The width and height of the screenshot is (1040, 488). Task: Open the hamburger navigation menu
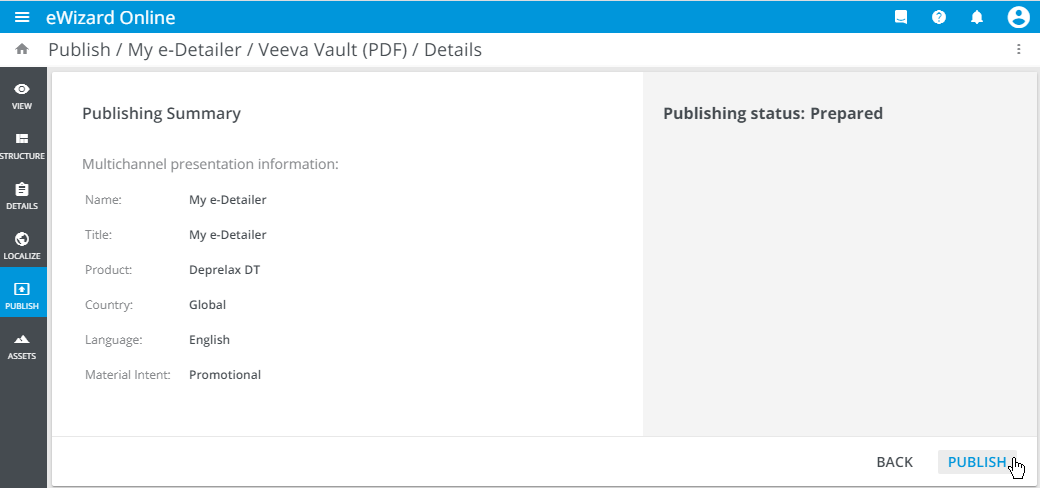point(22,18)
